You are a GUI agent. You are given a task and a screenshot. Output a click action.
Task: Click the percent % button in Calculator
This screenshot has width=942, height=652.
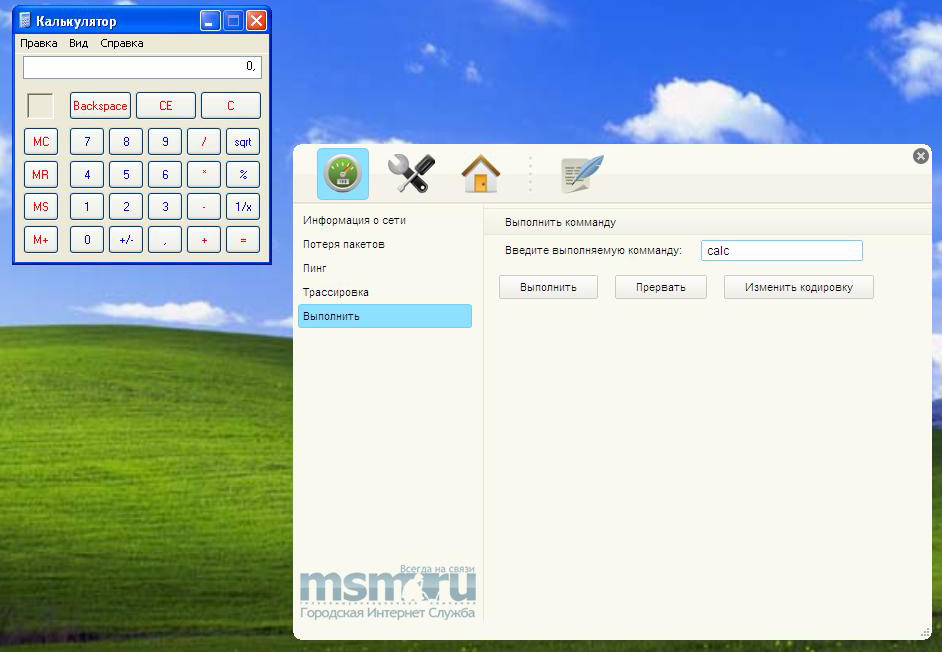click(x=243, y=174)
